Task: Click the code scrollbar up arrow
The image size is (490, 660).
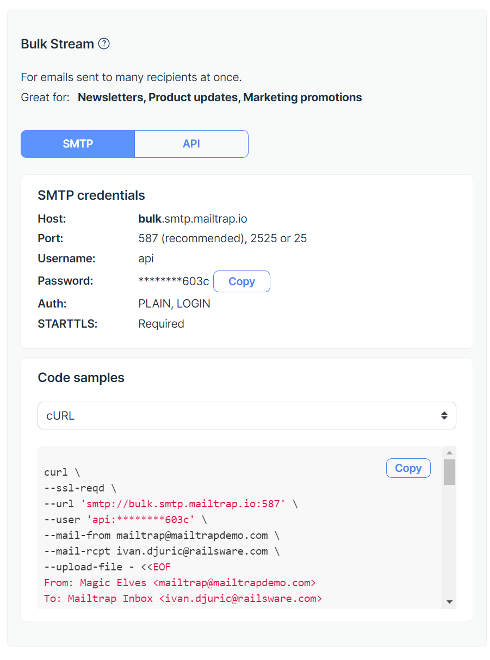Action: click(x=449, y=452)
